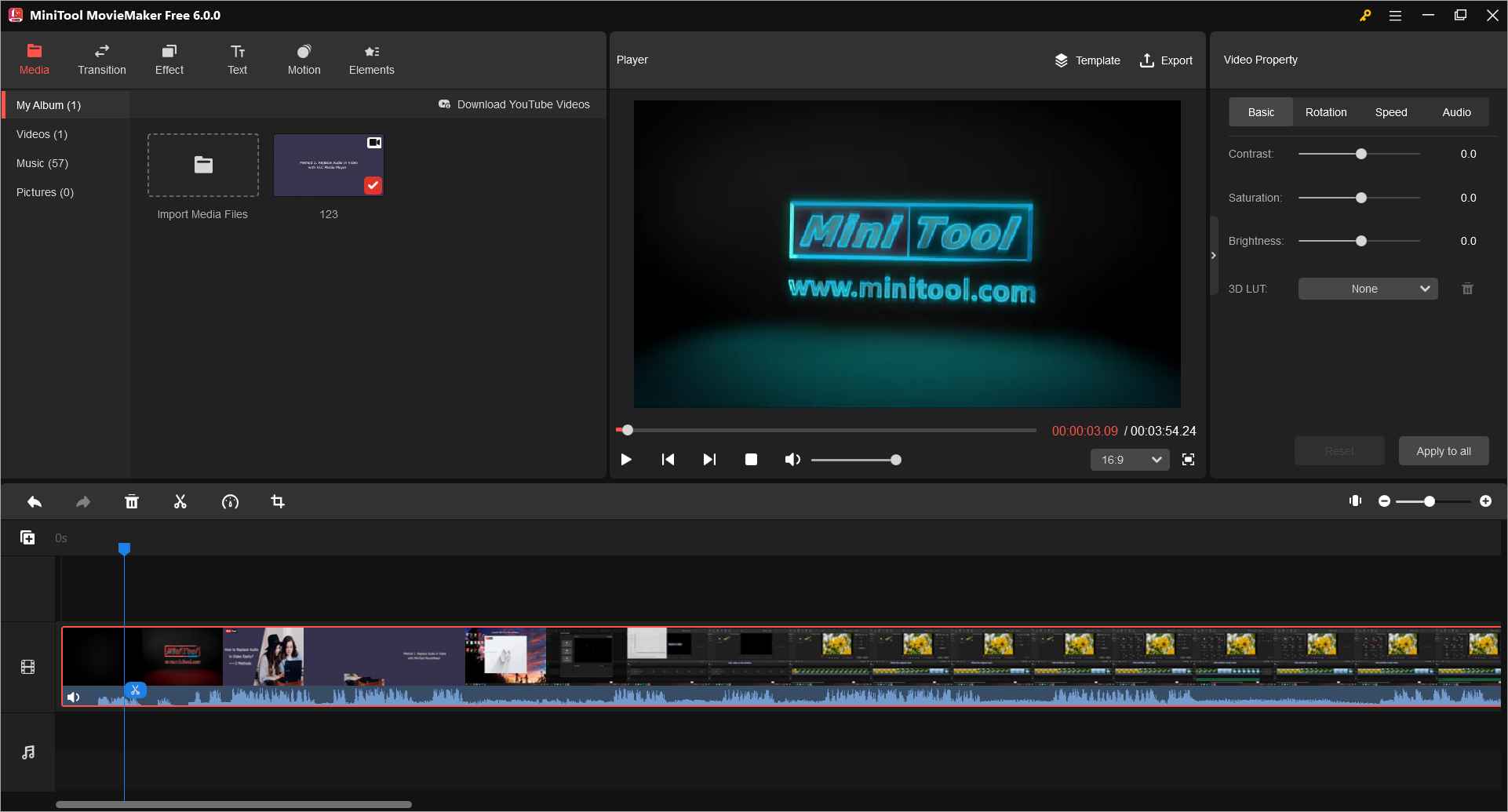
Task: Undo the last action
Action: [x=35, y=502]
